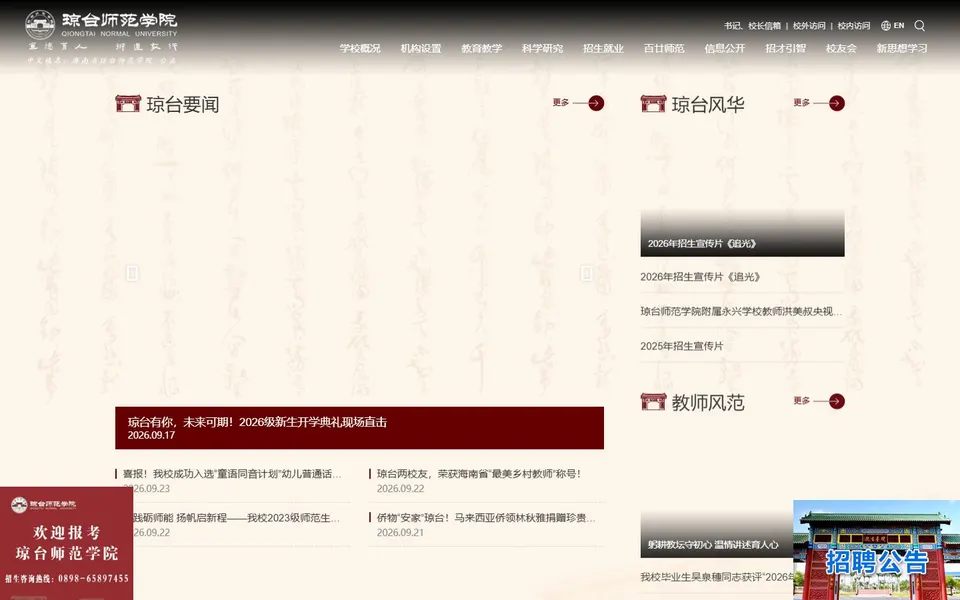Open the 科学研究 menu
Image resolution: width=960 pixels, height=600 pixels.
[x=542, y=48]
